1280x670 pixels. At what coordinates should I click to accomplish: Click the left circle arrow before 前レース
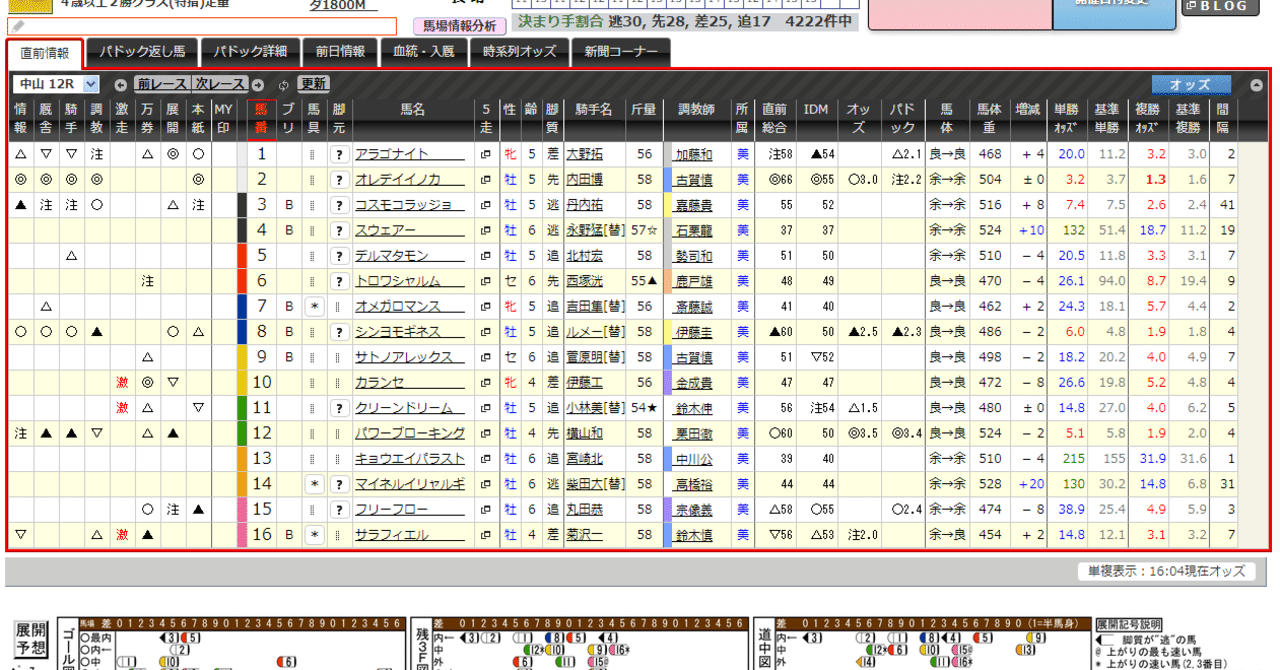point(122,85)
